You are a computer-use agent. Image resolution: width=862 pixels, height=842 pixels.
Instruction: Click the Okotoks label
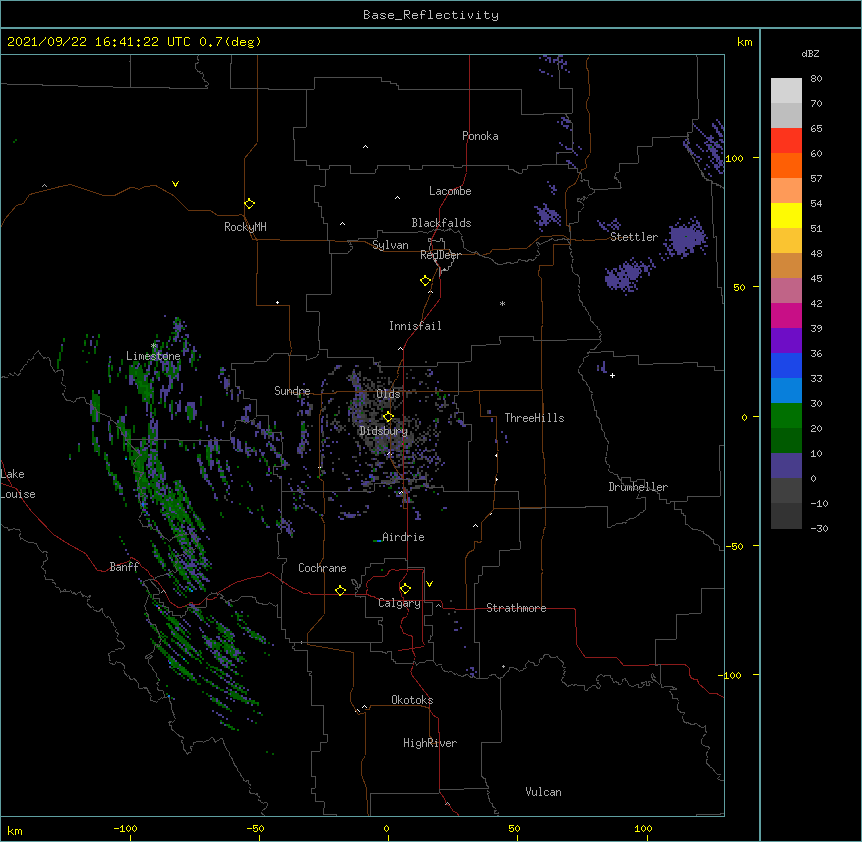(x=412, y=700)
